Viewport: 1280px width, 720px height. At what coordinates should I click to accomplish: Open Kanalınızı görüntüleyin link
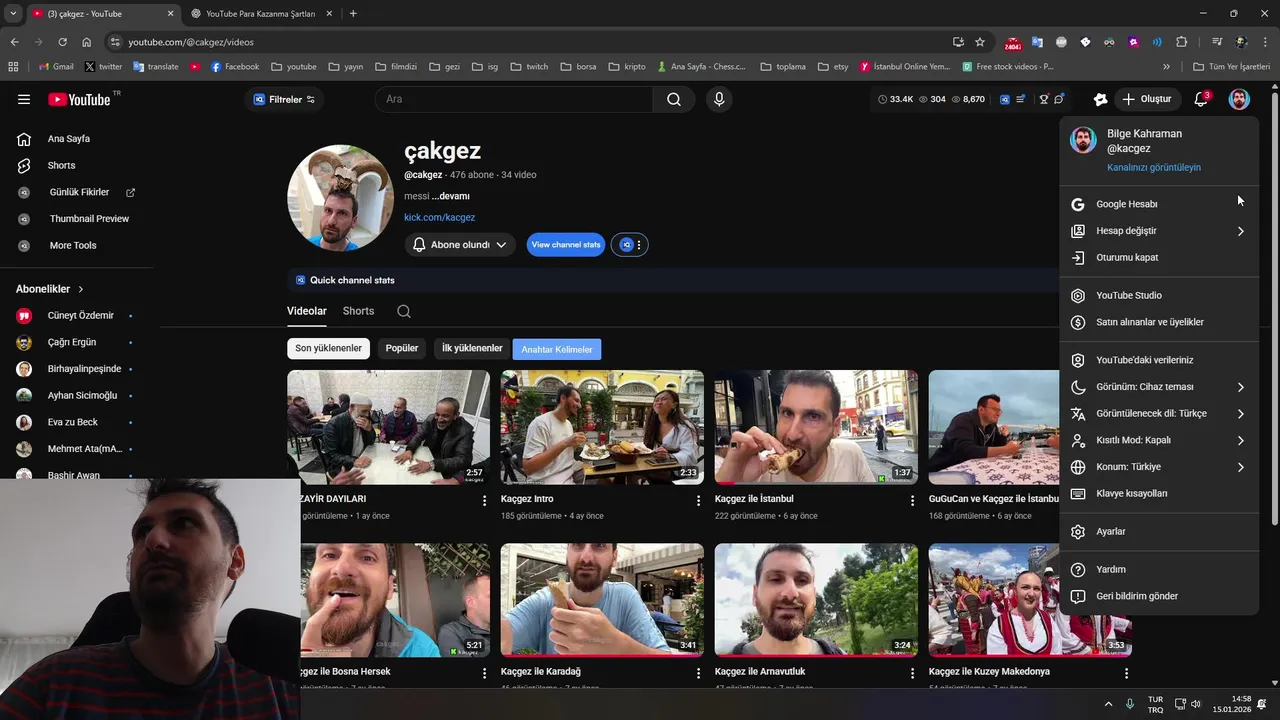point(1154,167)
